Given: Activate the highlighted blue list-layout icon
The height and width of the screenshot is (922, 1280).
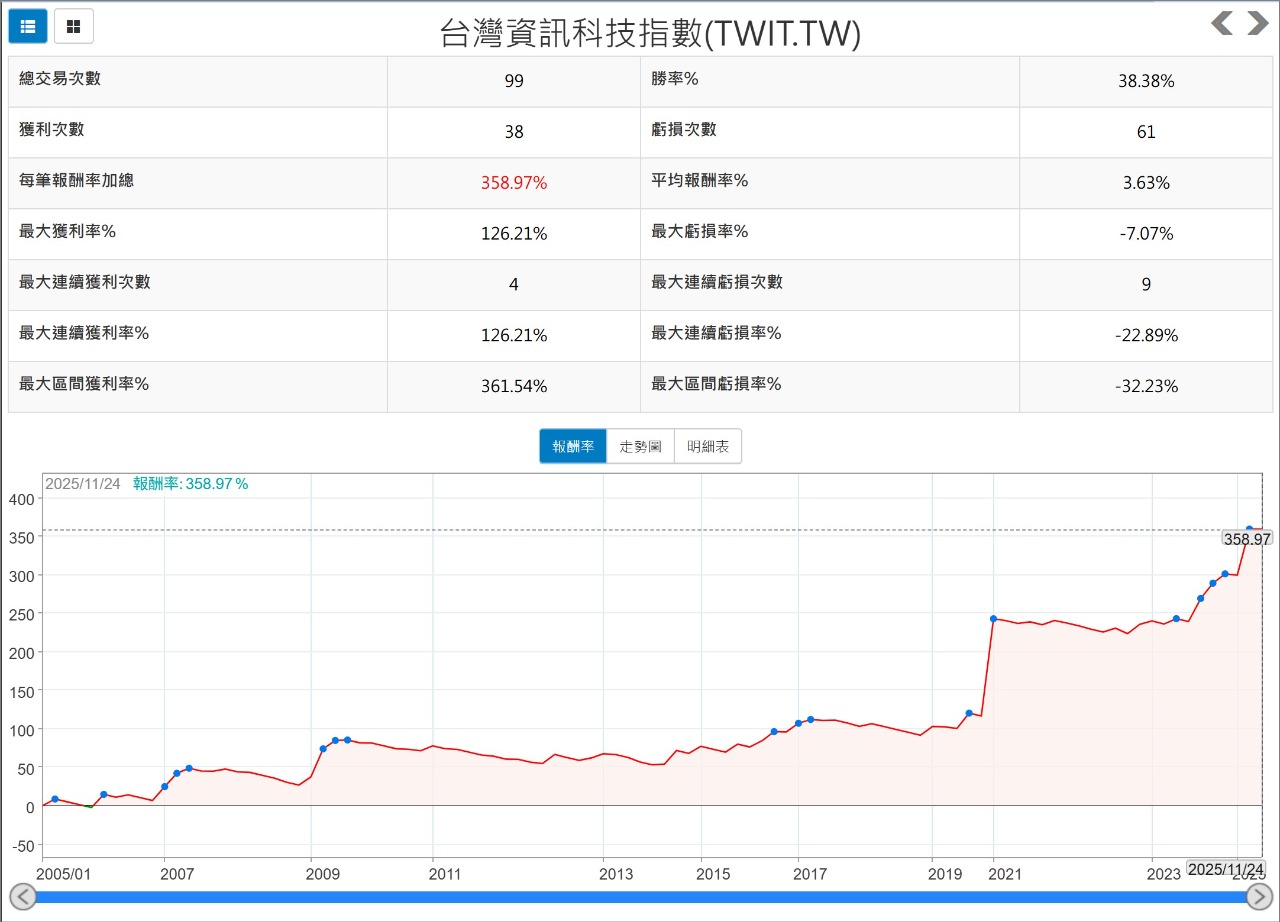Looking at the screenshot, I should (27, 26).
